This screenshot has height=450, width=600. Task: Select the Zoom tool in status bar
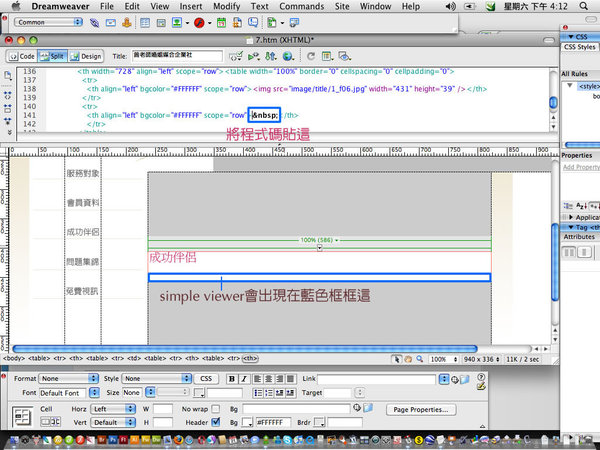420,359
